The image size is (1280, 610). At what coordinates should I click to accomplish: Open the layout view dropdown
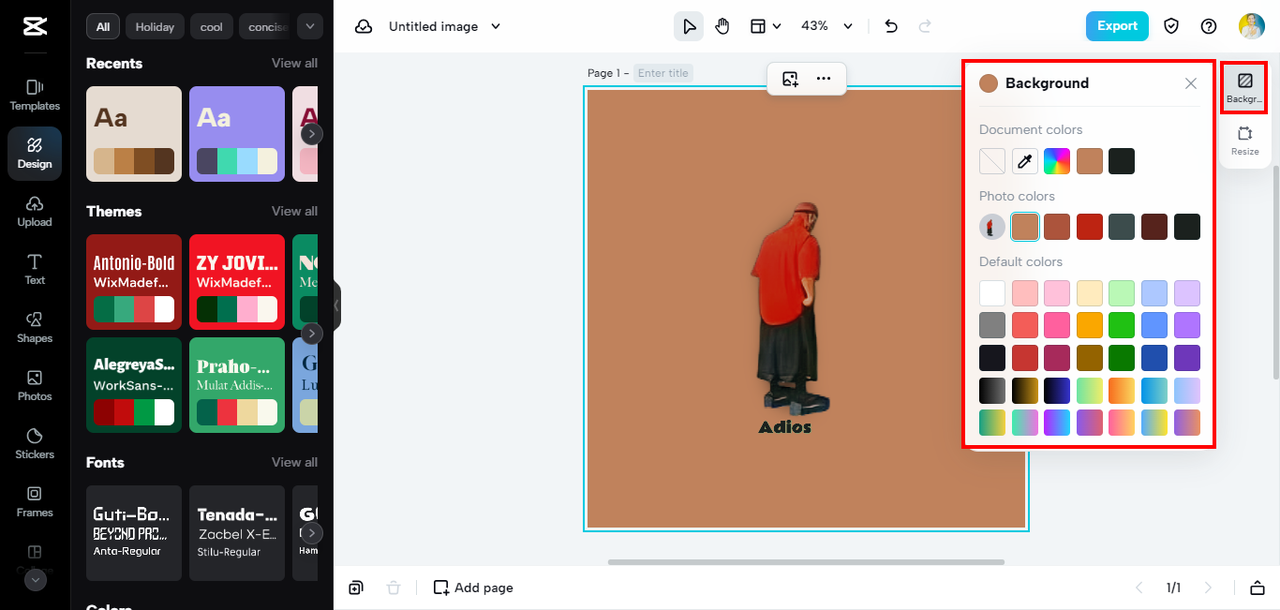click(766, 26)
